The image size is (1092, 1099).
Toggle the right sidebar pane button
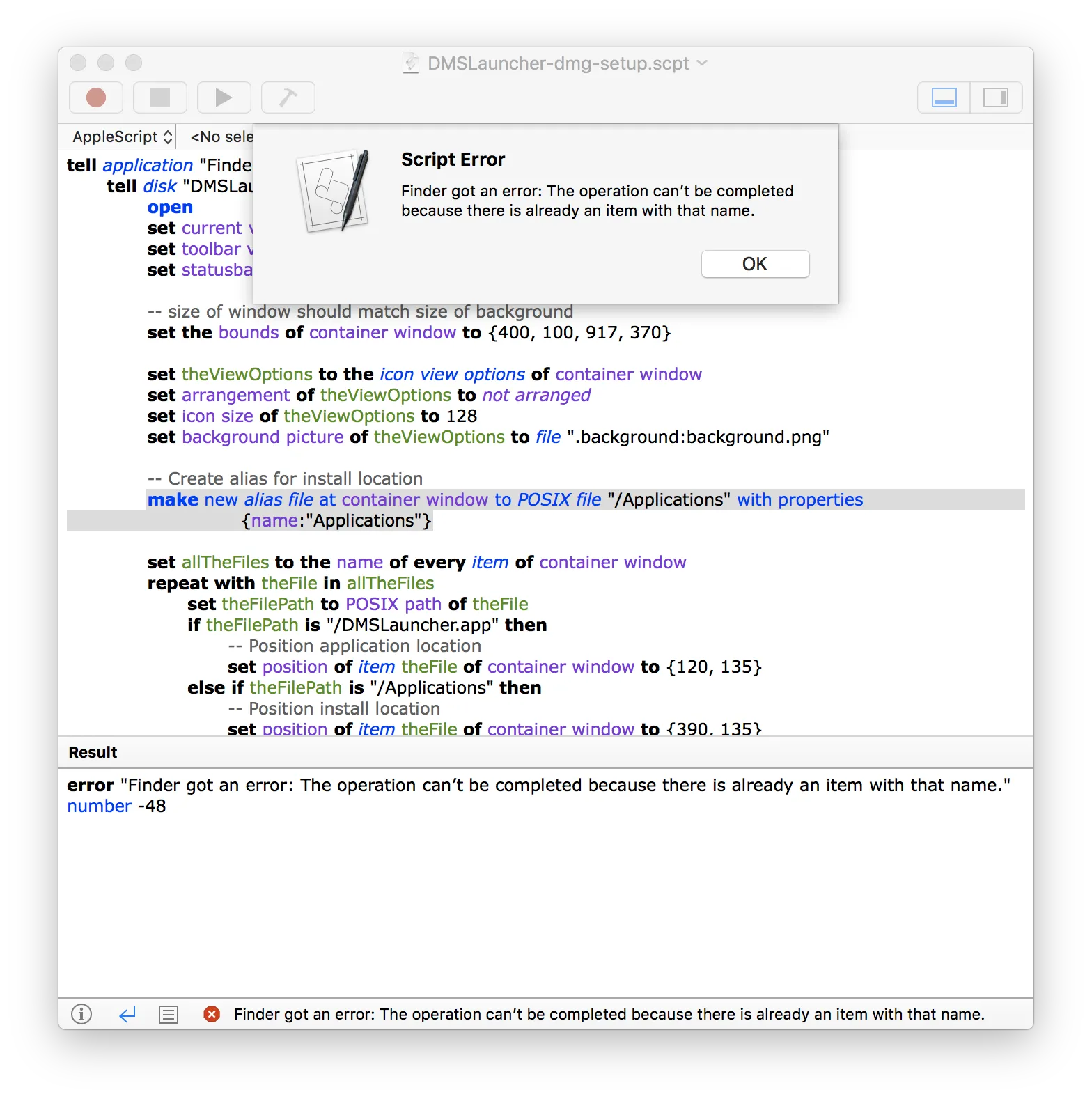tap(996, 98)
